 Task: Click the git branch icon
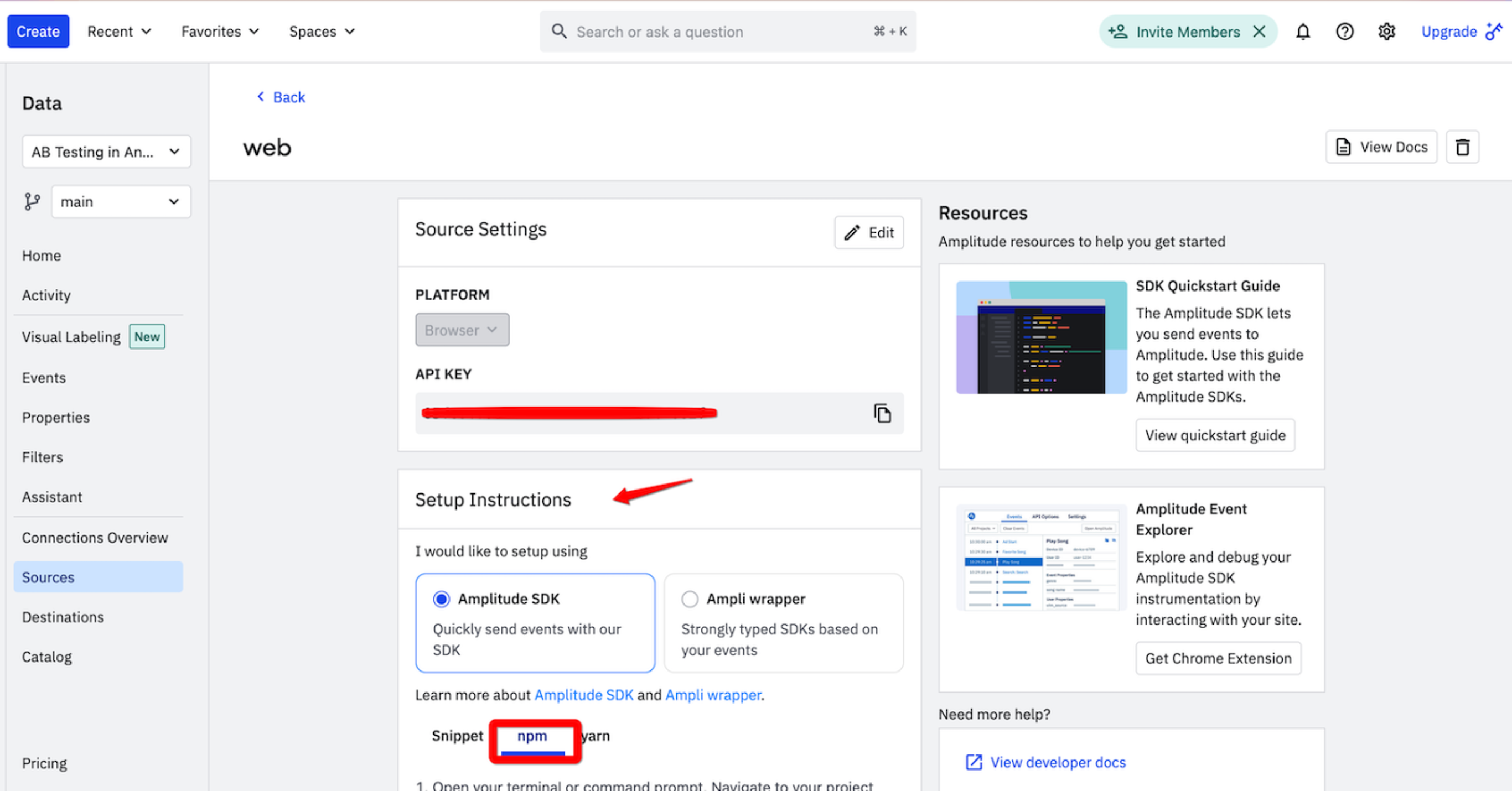32,202
